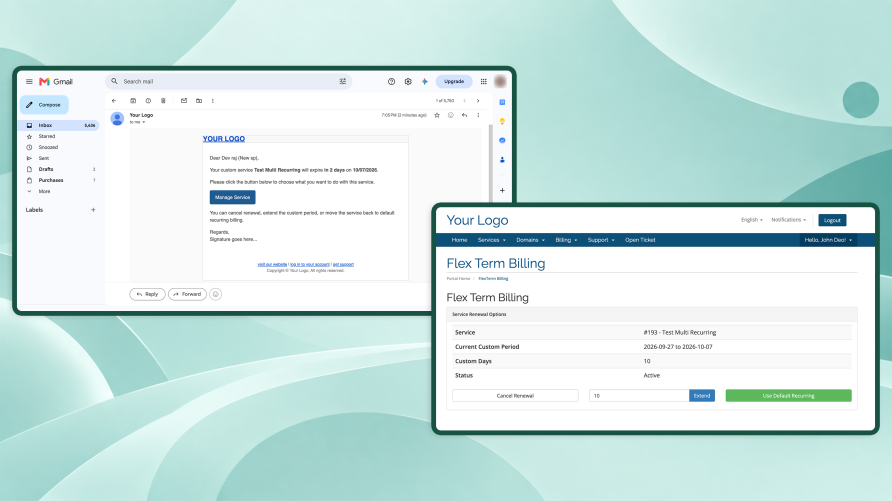The height and width of the screenshot is (501, 892).
Task: Click the Gmail message pane scrollbar
Action: point(491,163)
